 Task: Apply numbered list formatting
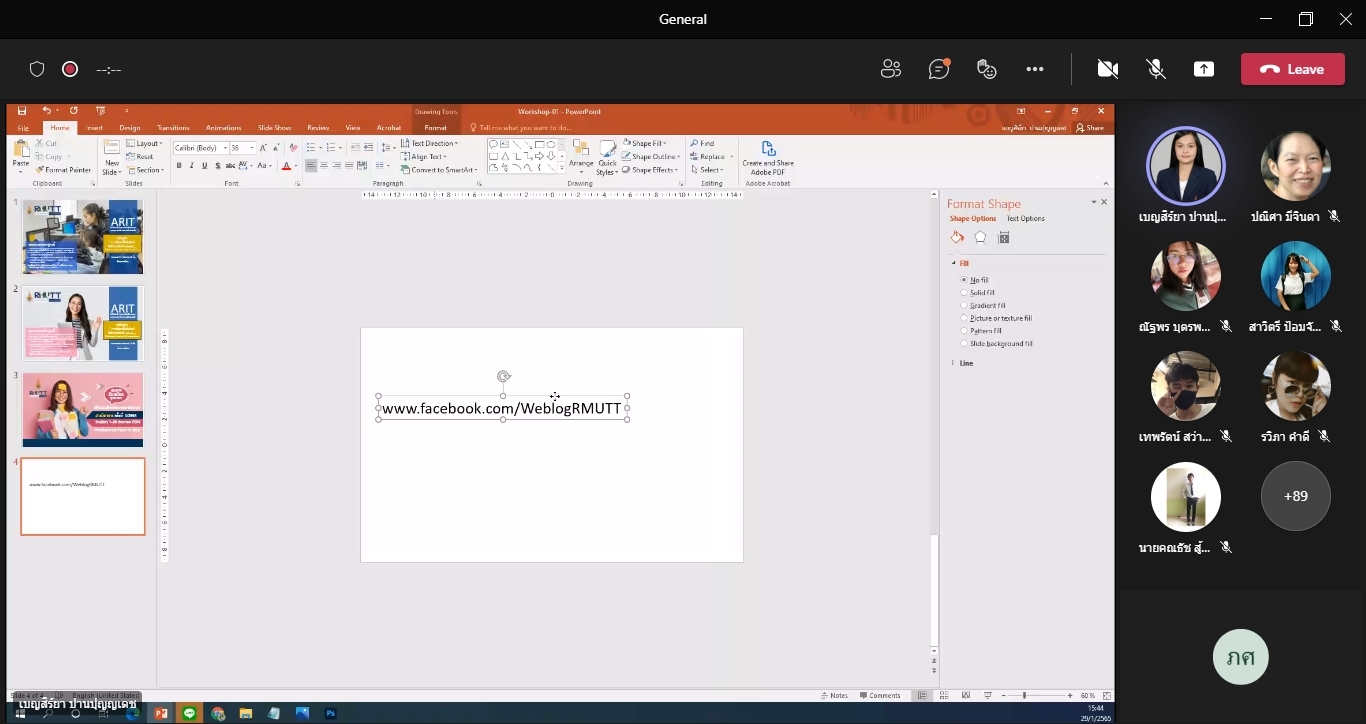(331, 148)
